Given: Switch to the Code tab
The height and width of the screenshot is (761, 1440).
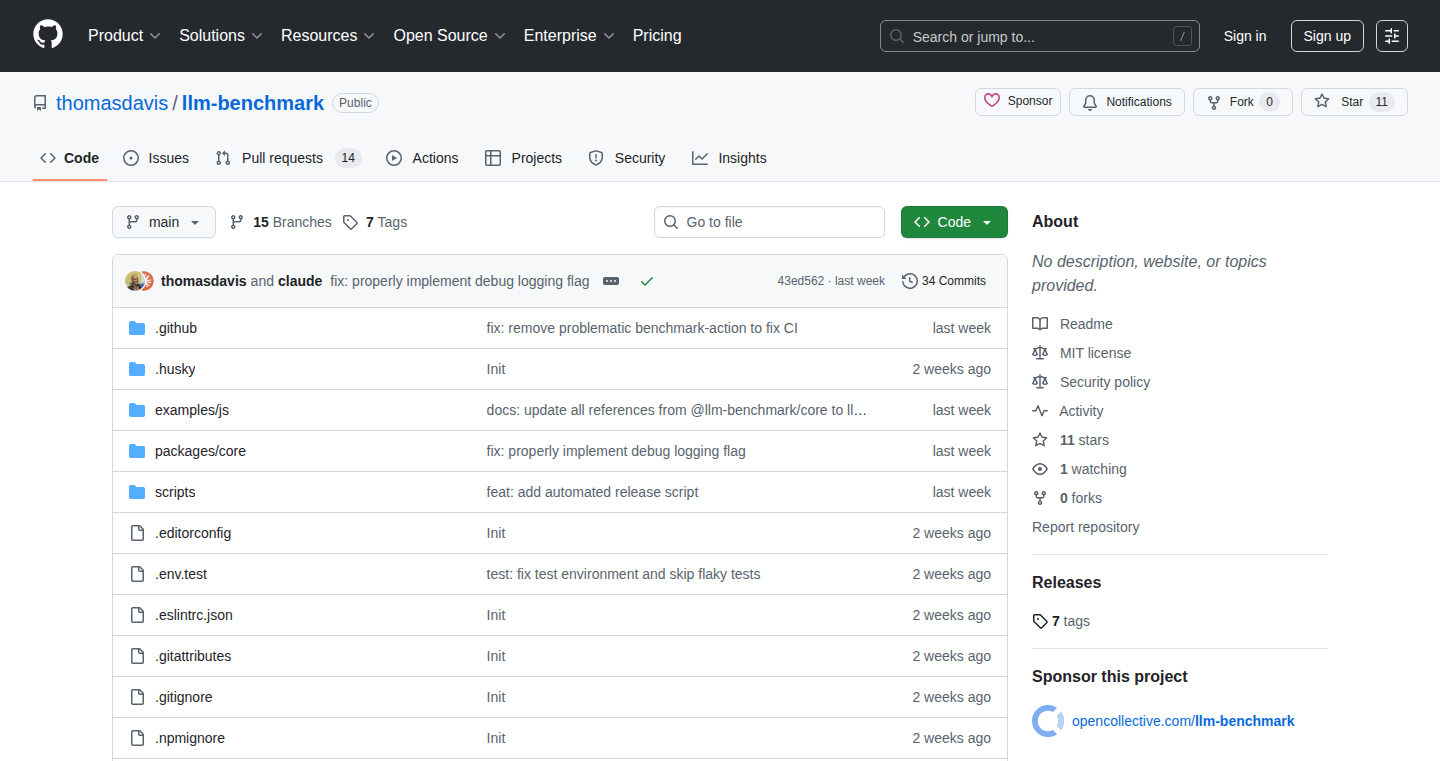Looking at the screenshot, I should tap(70, 158).
